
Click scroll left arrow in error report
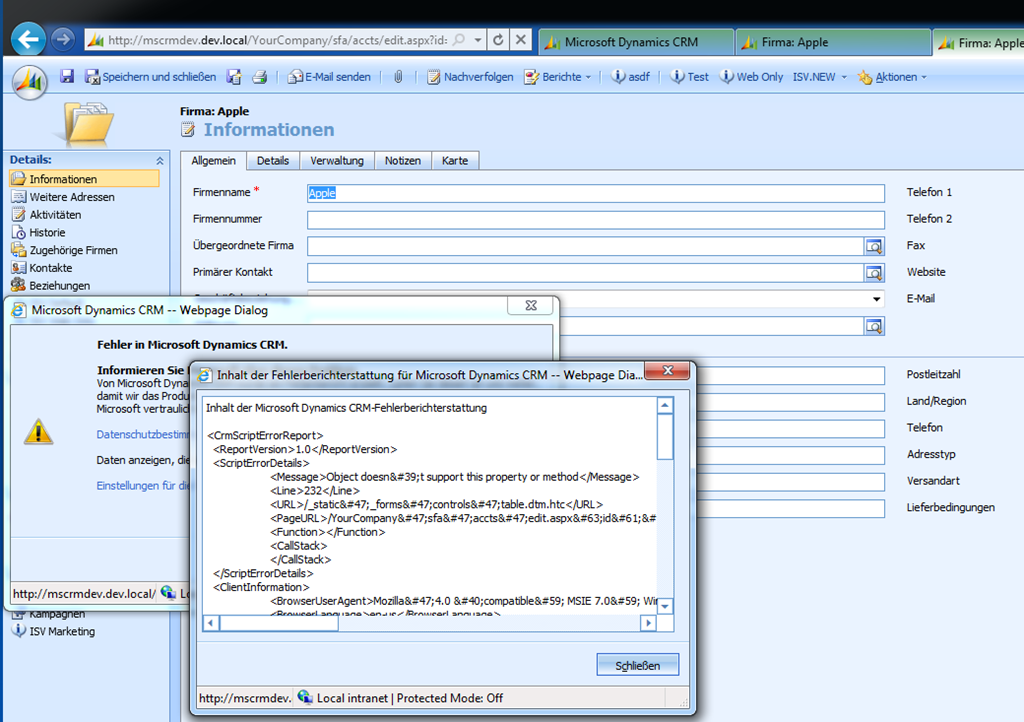211,623
